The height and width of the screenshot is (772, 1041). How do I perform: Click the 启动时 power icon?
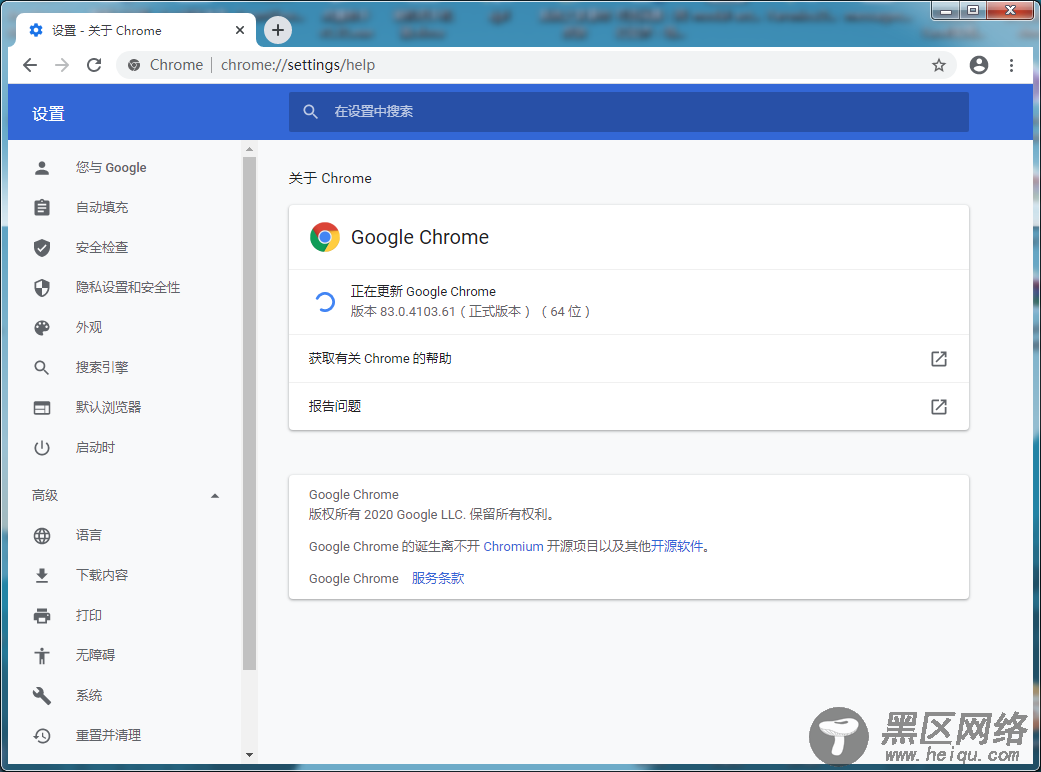click(42, 447)
